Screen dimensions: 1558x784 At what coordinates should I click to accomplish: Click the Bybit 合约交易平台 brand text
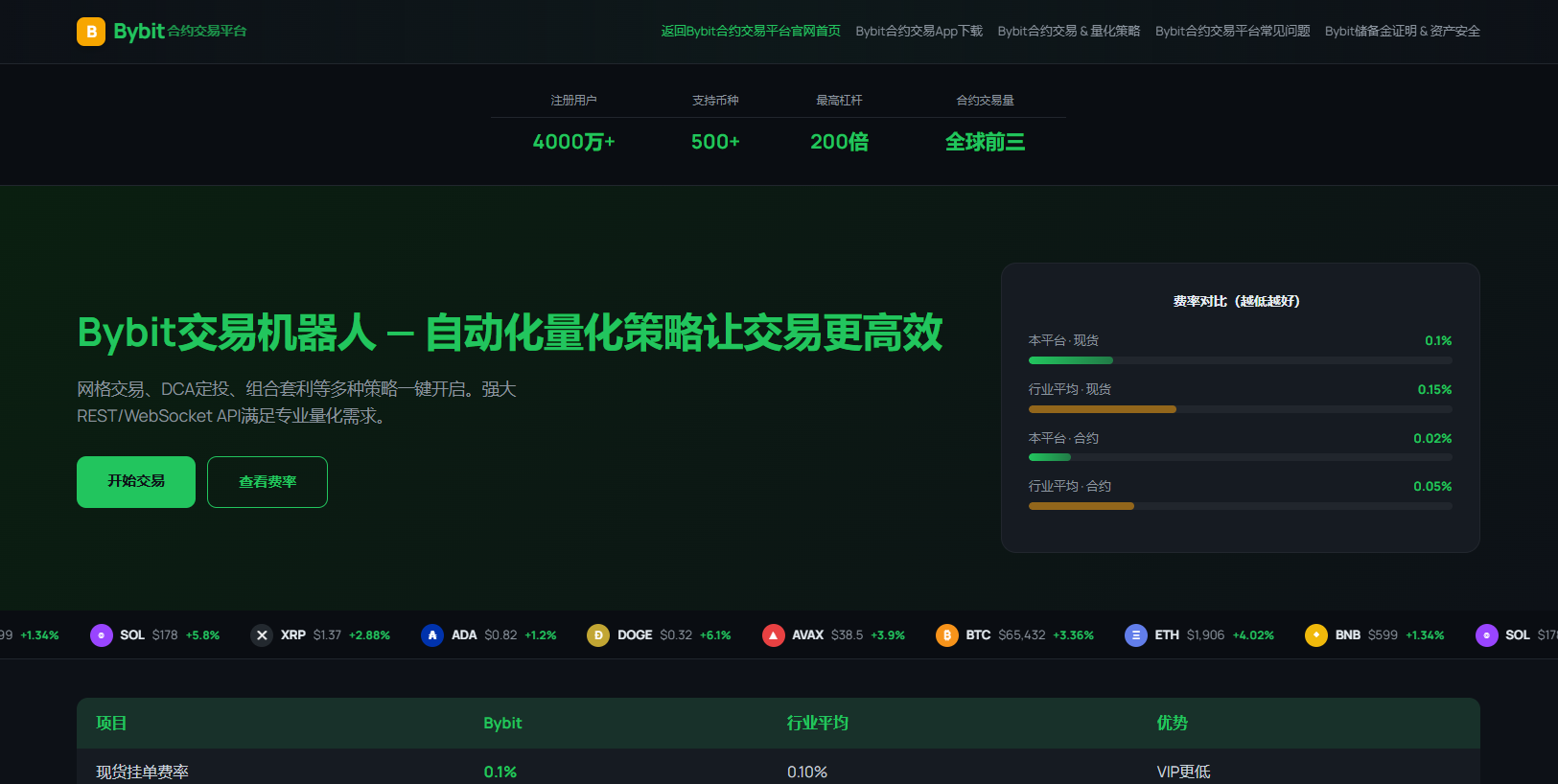(x=180, y=32)
